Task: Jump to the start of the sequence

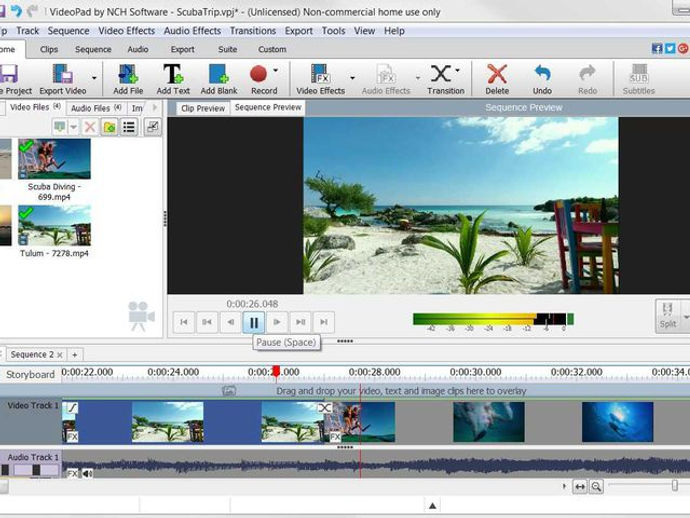Action: coord(184,322)
